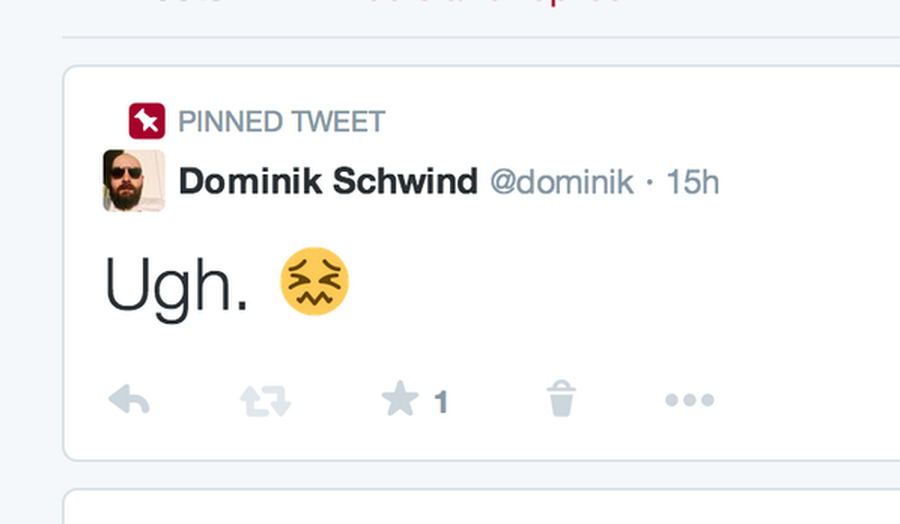
Task: Select the partially visible red tab above
Action: (560, 3)
